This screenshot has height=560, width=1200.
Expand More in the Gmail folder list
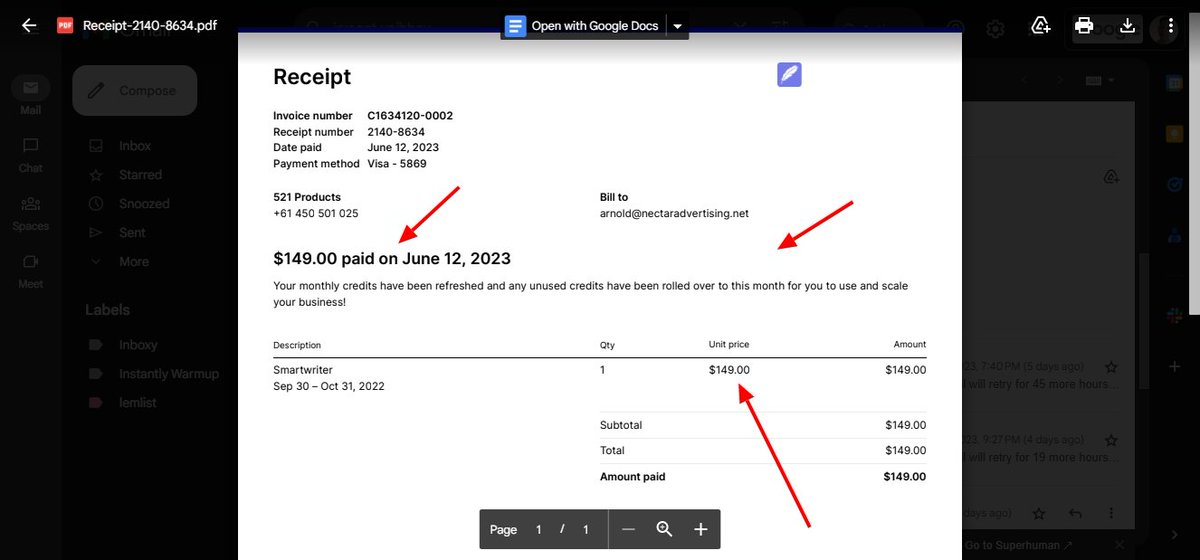pos(133,261)
